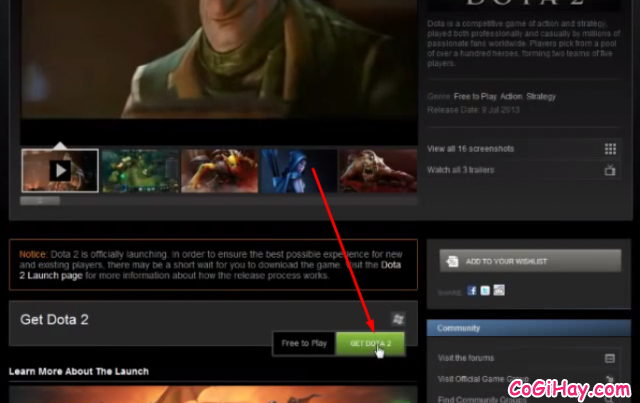Click the wishlist document icon
The height and width of the screenshot is (403, 640).
click(x=452, y=261)
